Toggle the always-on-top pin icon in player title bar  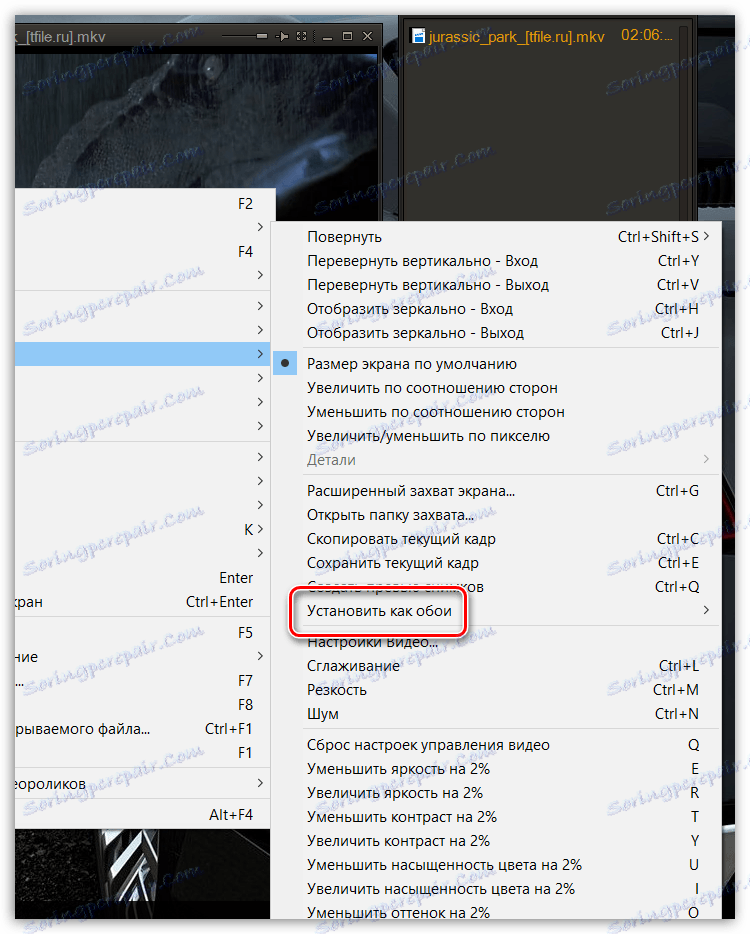coord(282,36)
